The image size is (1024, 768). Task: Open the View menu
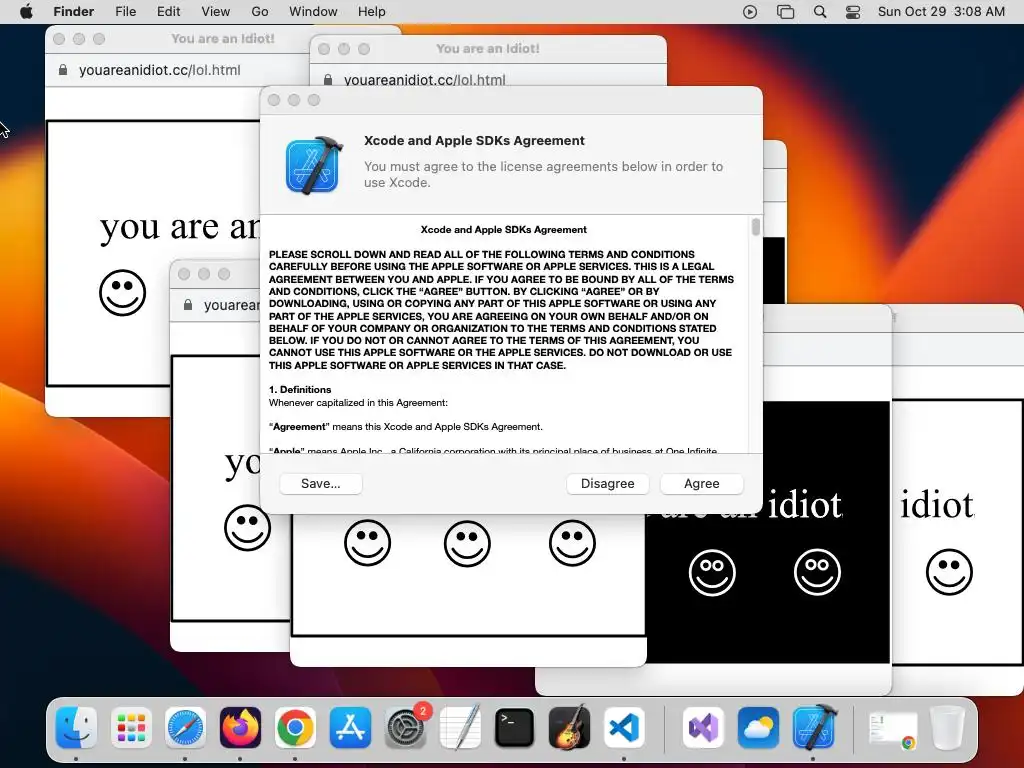tap(216, 12)
